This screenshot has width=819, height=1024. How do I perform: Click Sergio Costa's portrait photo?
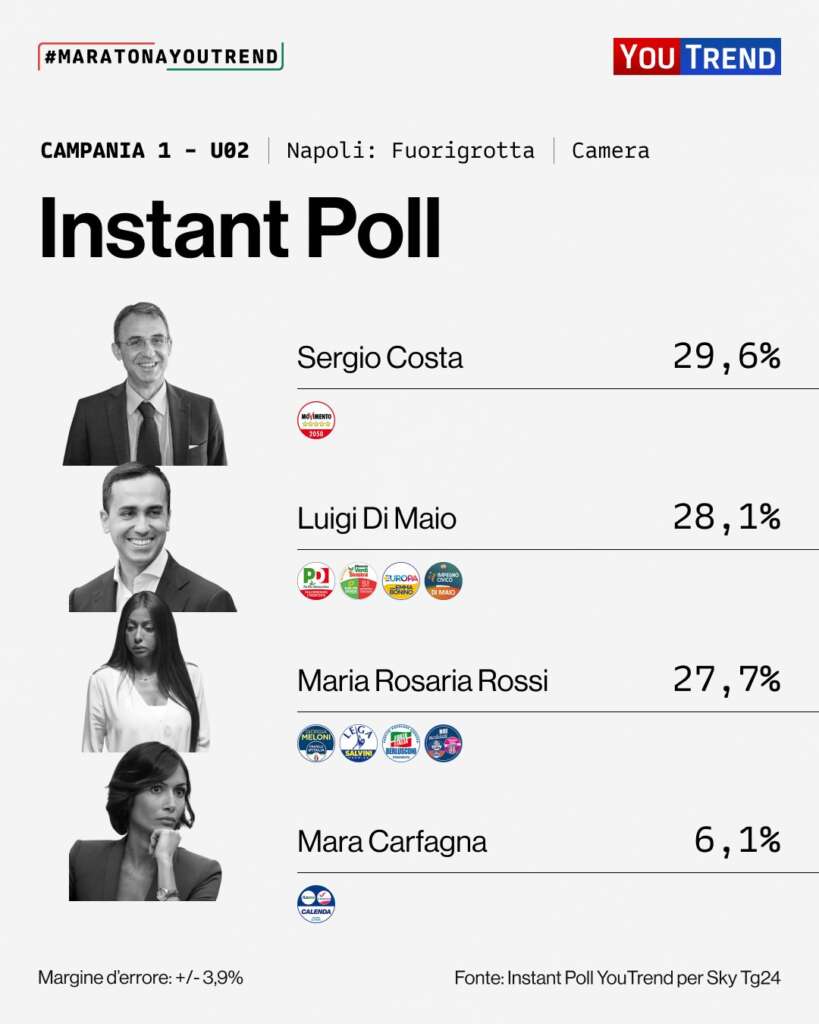tap(145, 385)
